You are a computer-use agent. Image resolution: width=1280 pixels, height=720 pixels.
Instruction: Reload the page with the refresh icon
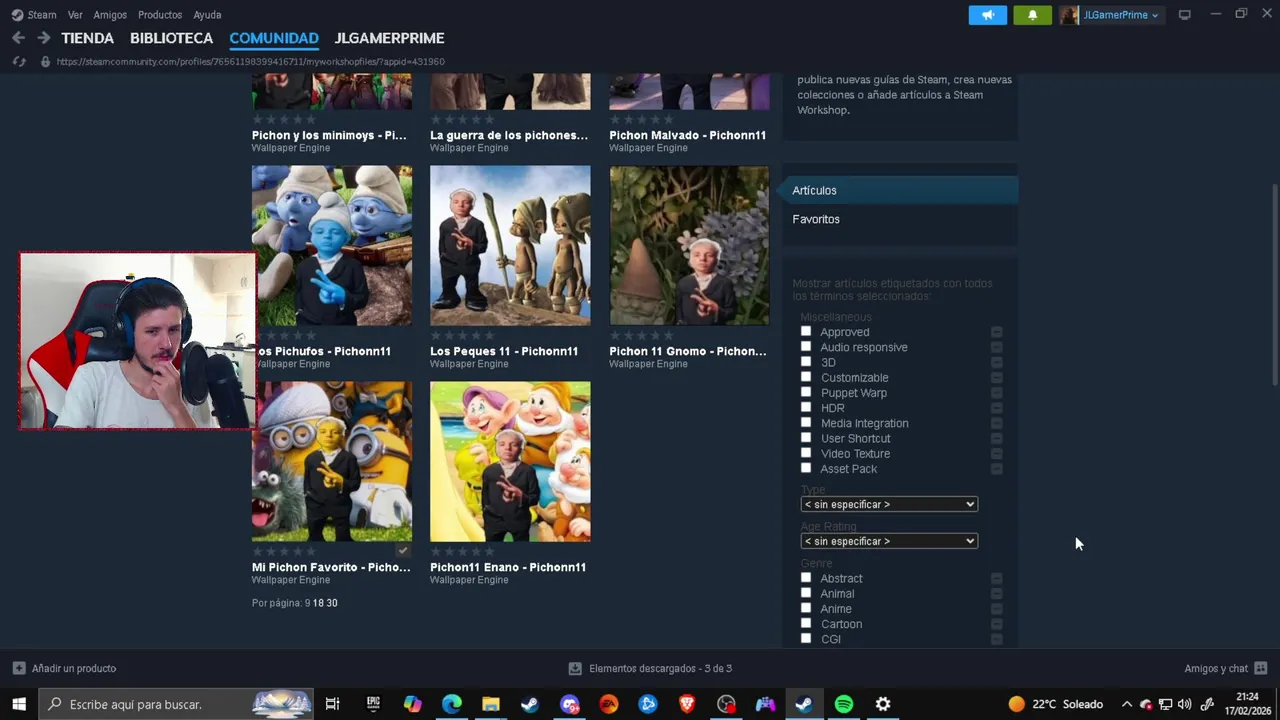[18, 62]
